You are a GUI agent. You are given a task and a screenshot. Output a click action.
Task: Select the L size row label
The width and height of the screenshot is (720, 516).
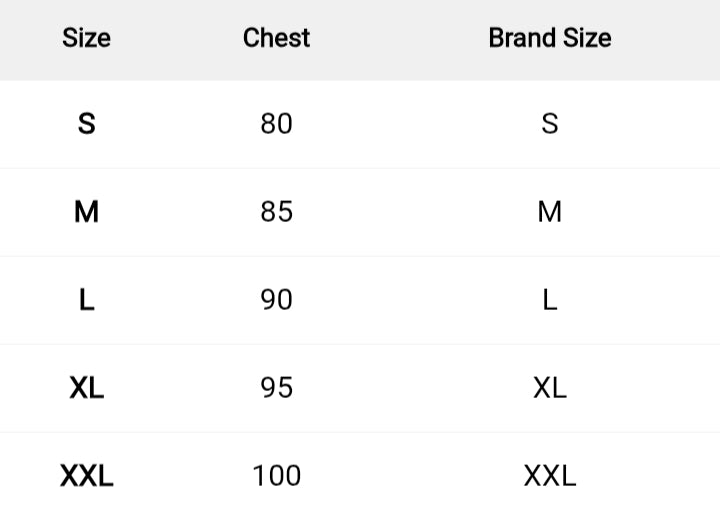pyautogui.click(x=86, y=300)
